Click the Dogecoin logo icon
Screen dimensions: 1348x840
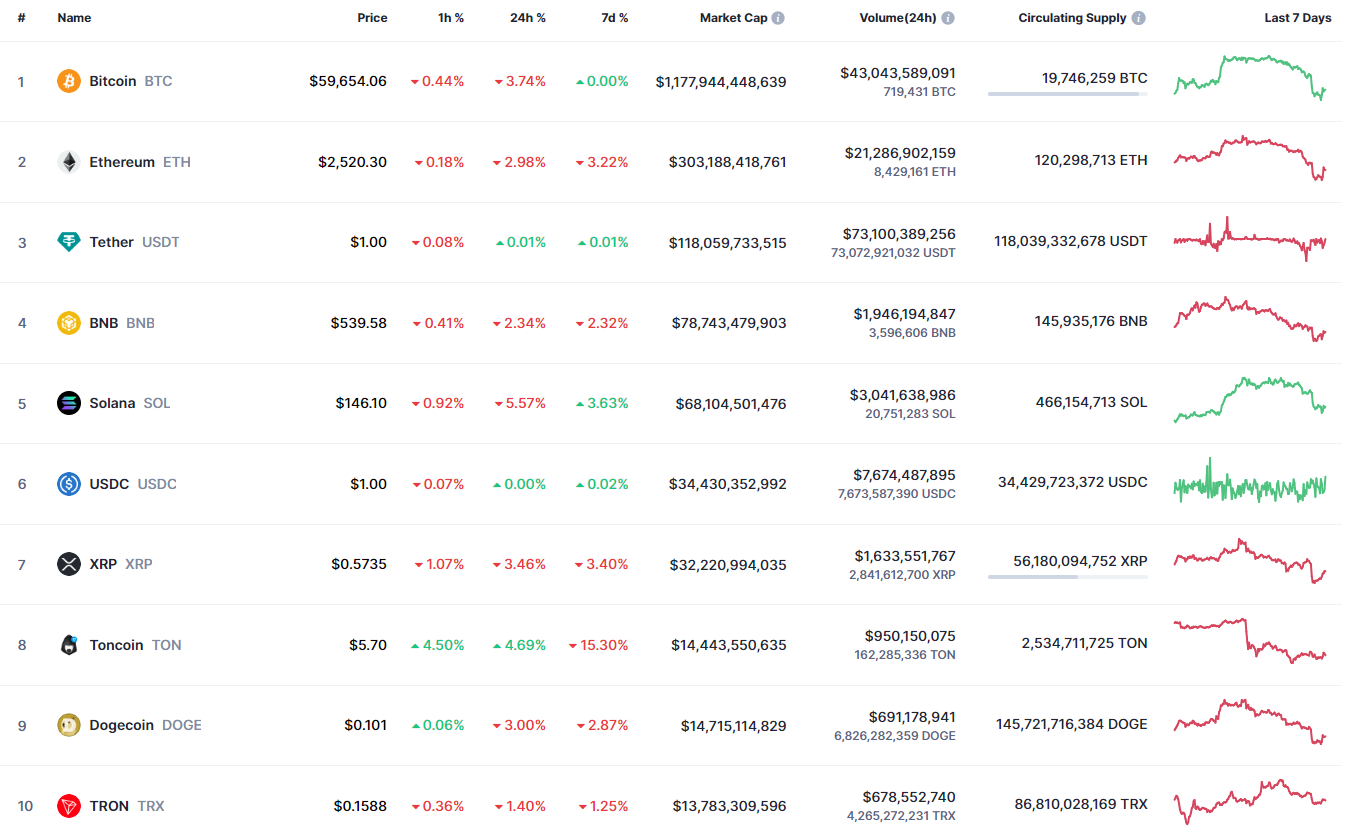pos(69,725)
